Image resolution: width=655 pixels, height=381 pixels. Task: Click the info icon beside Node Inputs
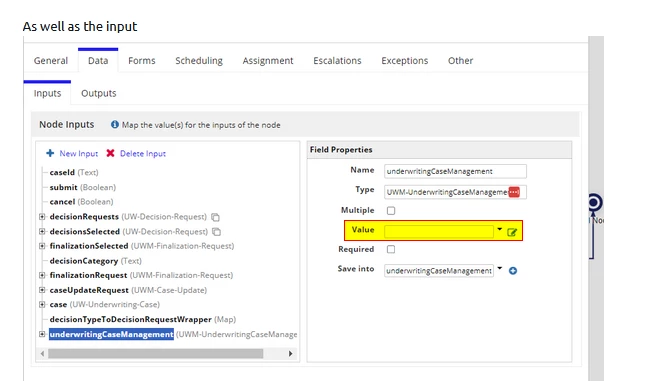click(x=114, y=124)
